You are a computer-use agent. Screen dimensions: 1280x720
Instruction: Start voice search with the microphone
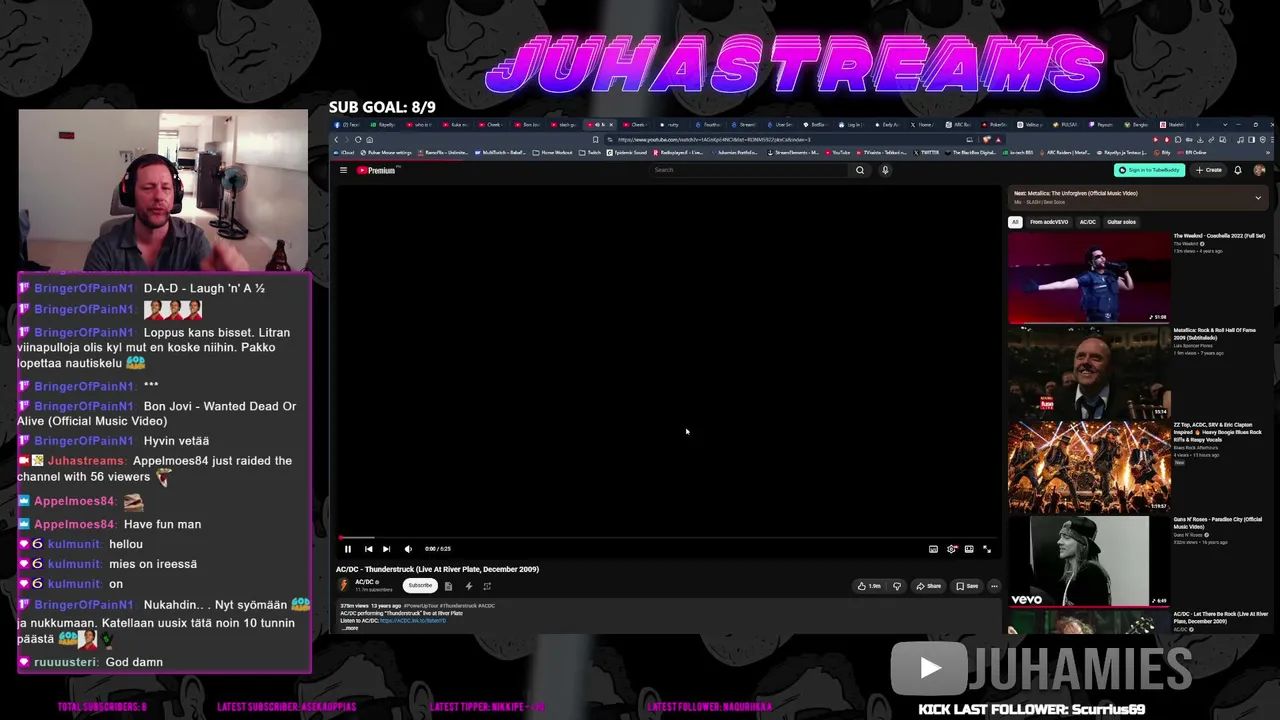coord(885,170)
